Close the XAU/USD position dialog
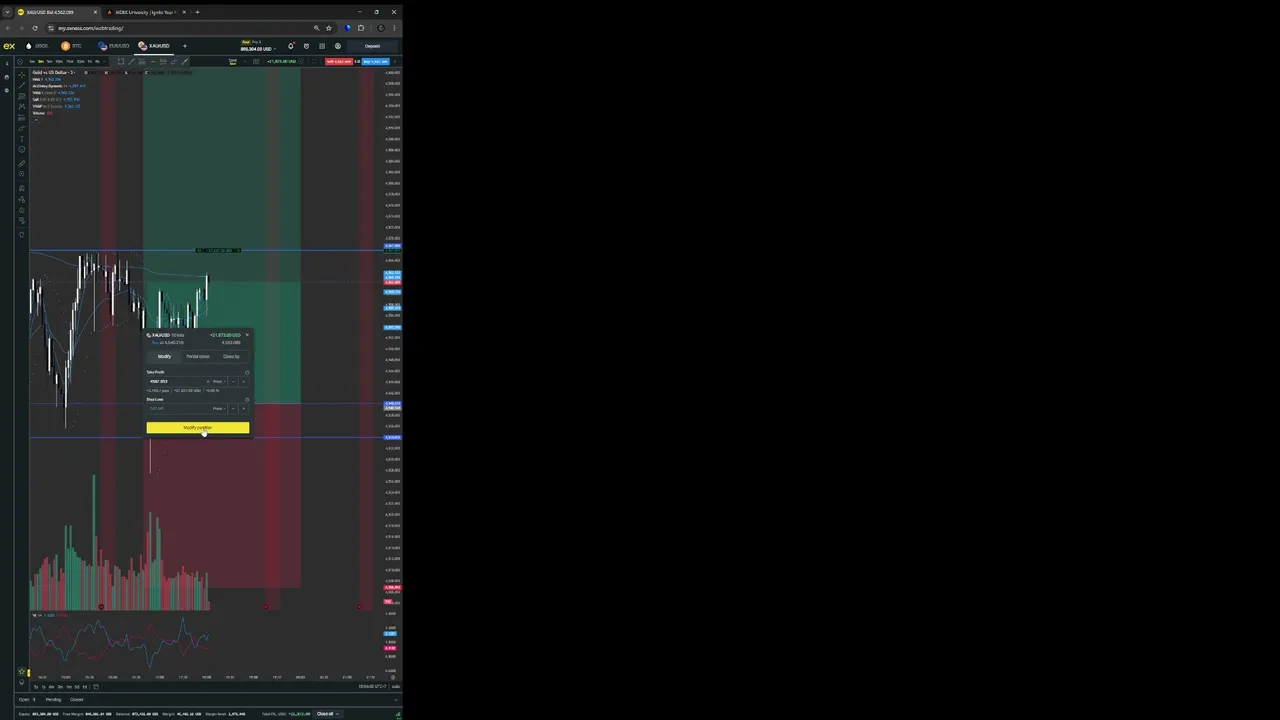The height and width of the screenshot is (720, 1280). (247, 335)
